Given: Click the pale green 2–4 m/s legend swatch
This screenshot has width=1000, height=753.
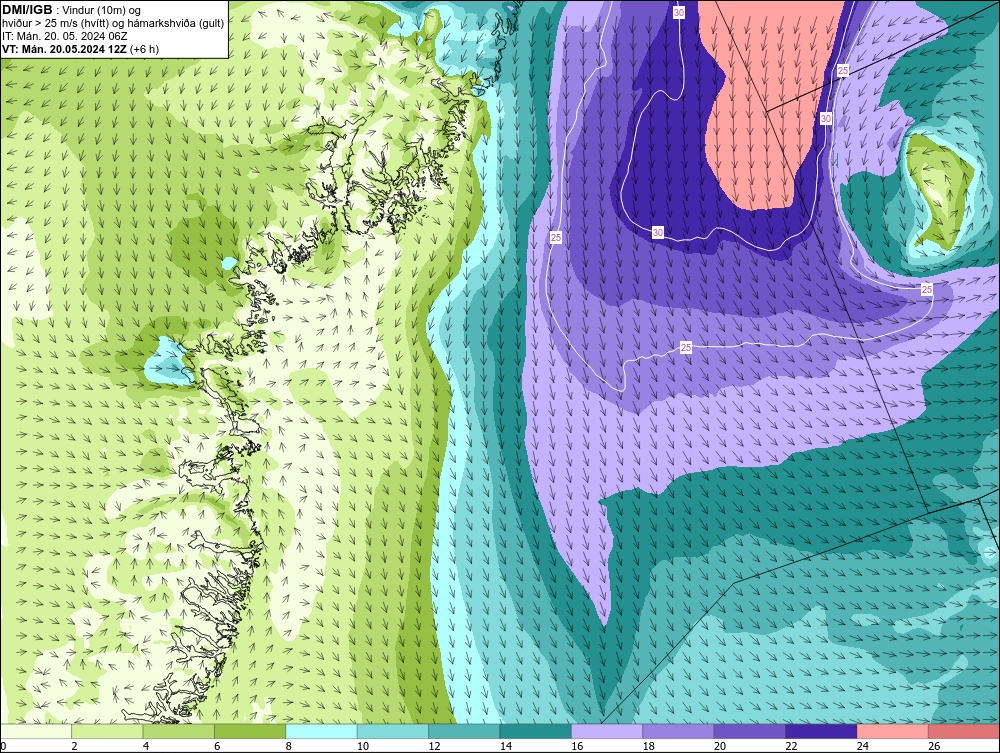Looking at the screenshot, I should coord(107,731).
